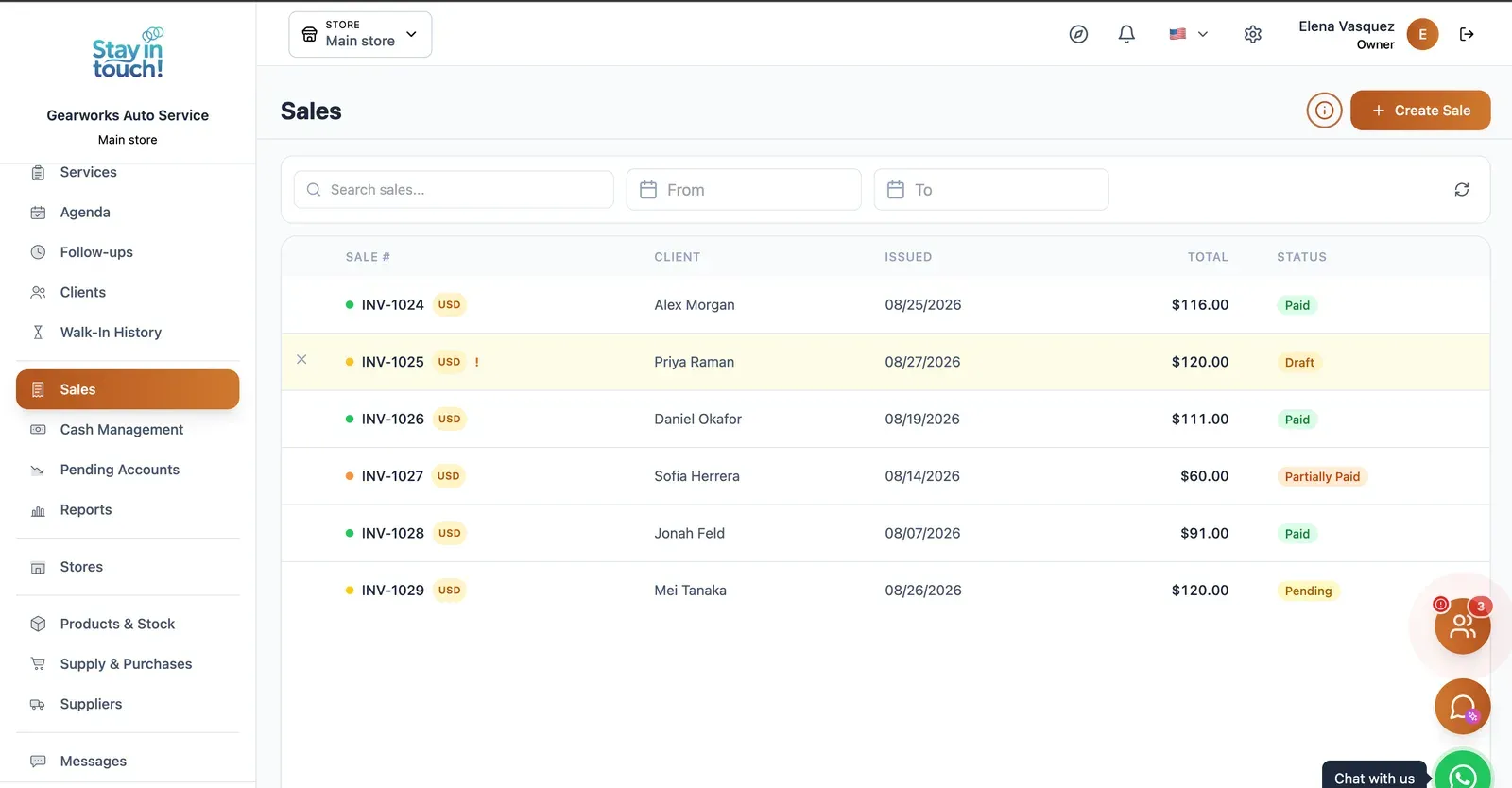1512x788 pixels.
Task: Open the To date picker
Action: 991,190
